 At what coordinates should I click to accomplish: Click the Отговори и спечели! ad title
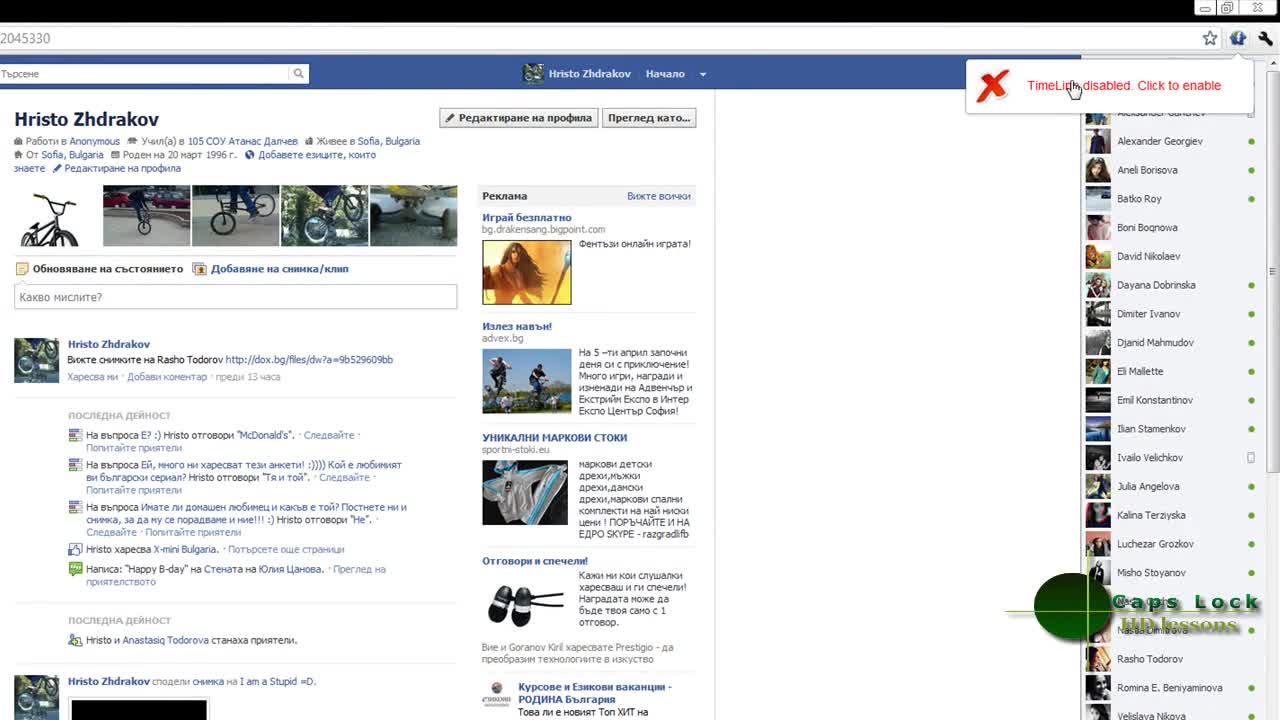click(x=535, y=562)
